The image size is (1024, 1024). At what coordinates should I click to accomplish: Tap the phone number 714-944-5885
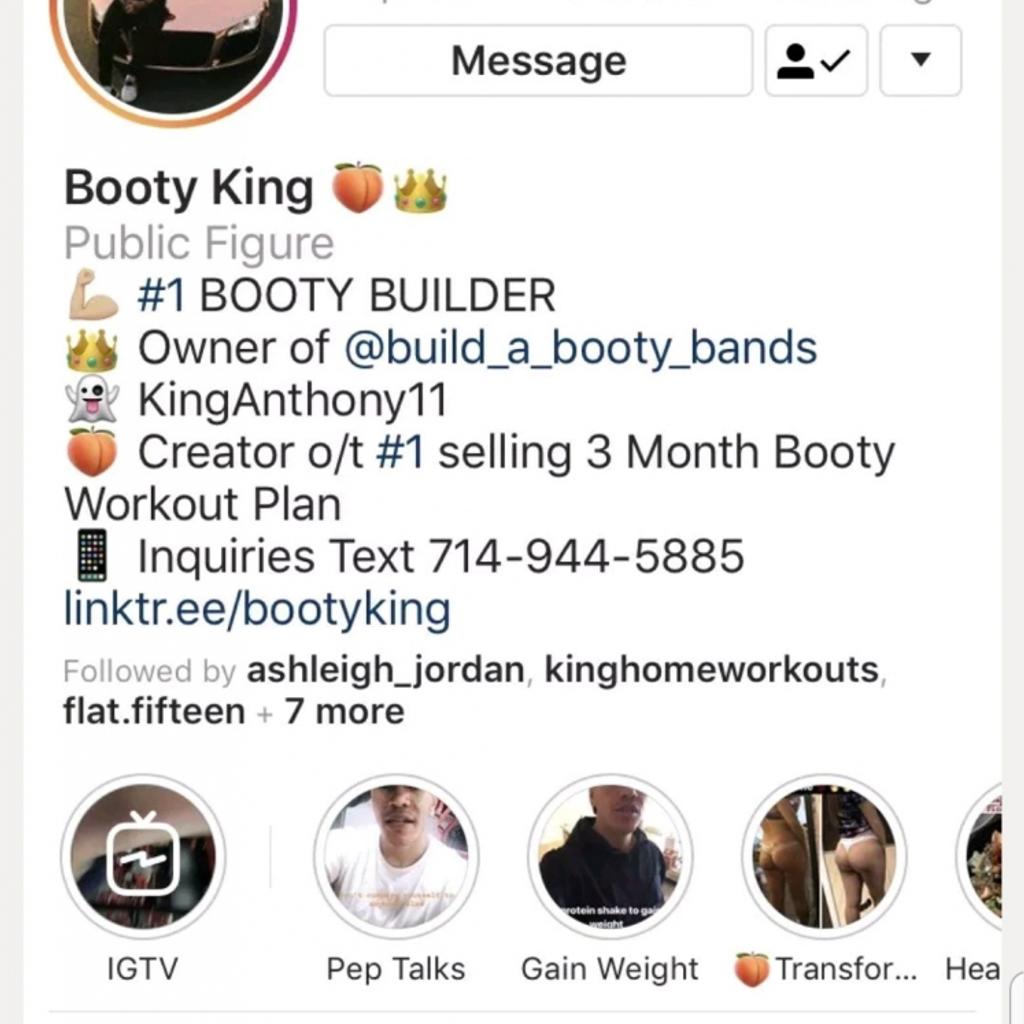(586, 556)
